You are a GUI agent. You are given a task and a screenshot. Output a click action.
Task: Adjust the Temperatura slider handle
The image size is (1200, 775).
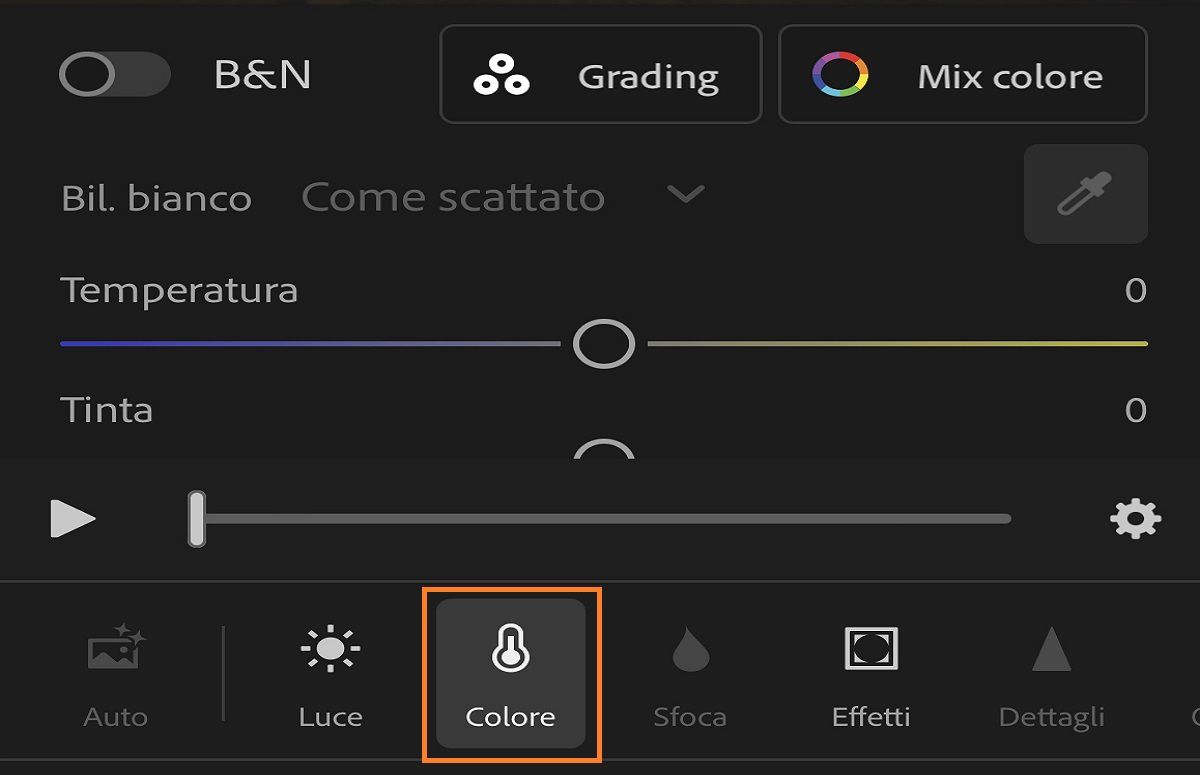click(x=603, y=344)
